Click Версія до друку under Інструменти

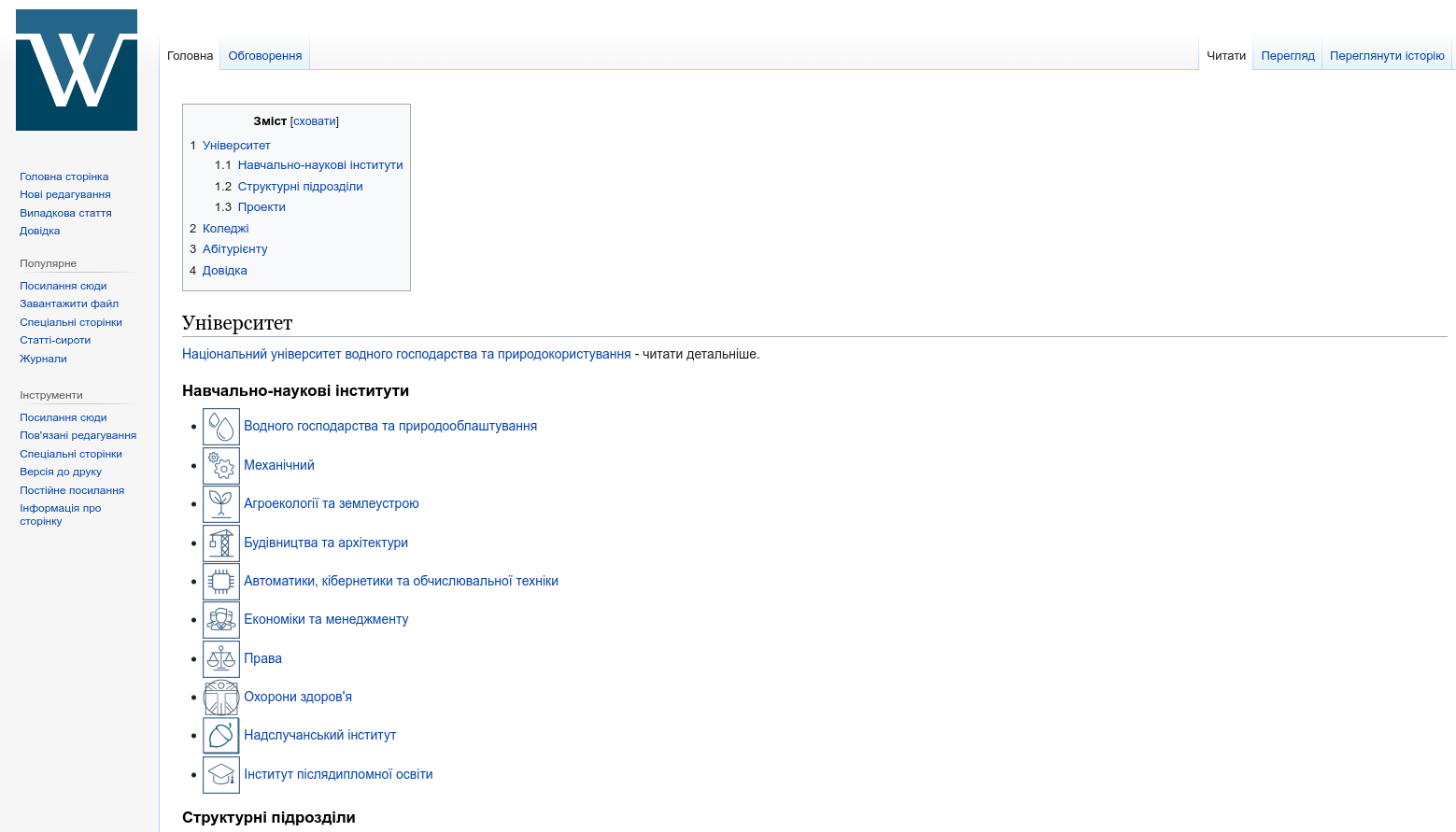click(60, 472)
